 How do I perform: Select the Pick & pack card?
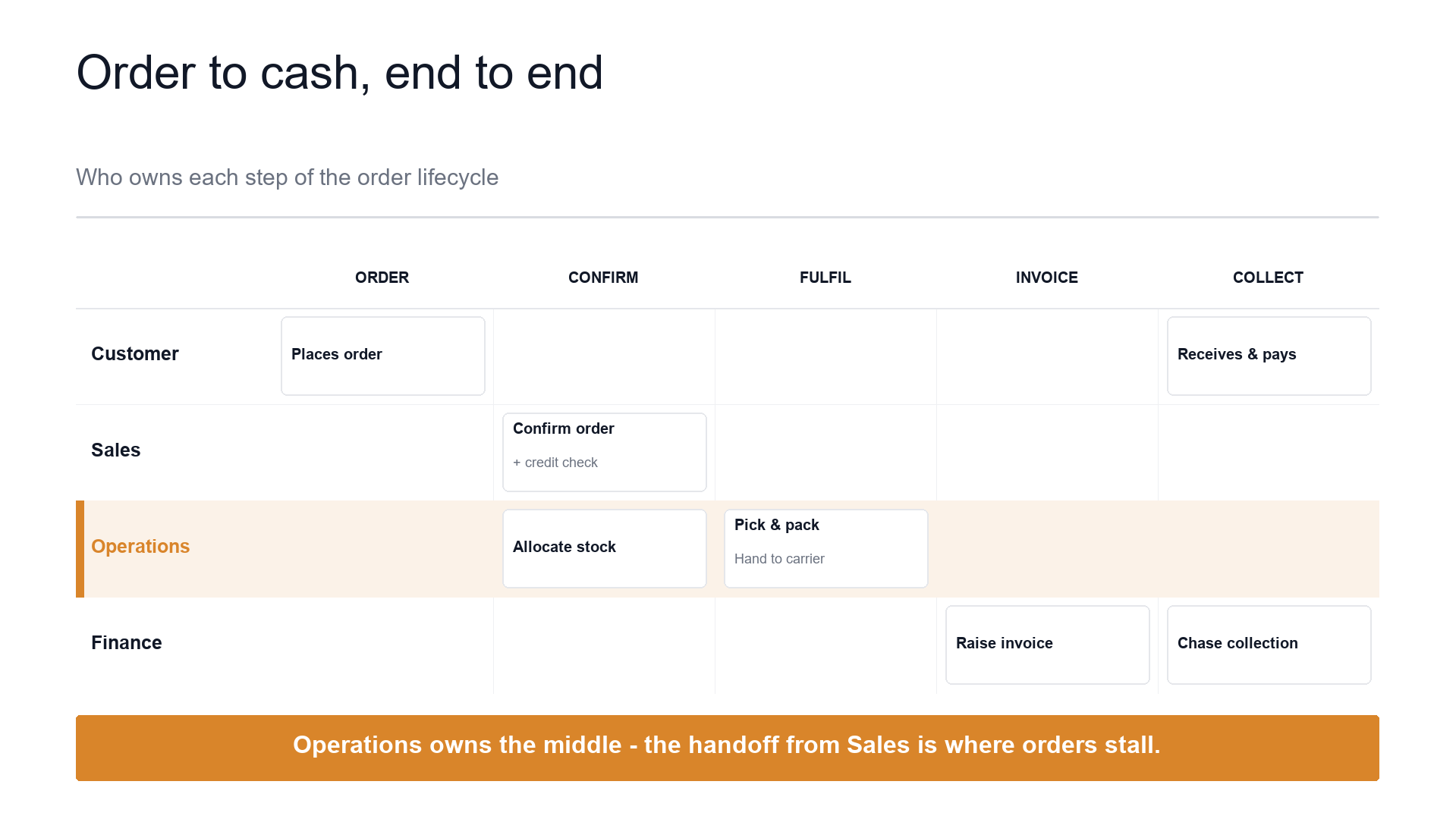(825, 548)
